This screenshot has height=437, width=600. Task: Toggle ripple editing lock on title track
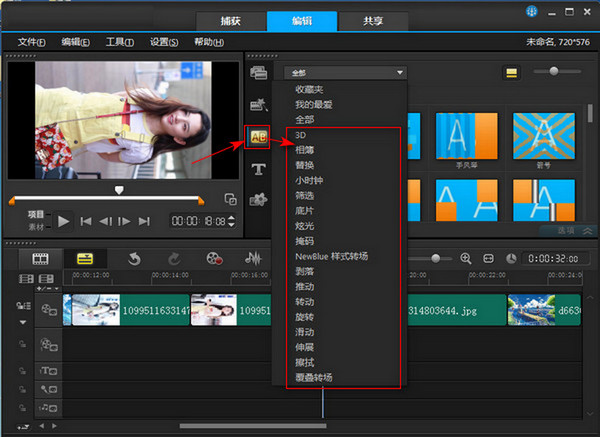pos(23,371)
